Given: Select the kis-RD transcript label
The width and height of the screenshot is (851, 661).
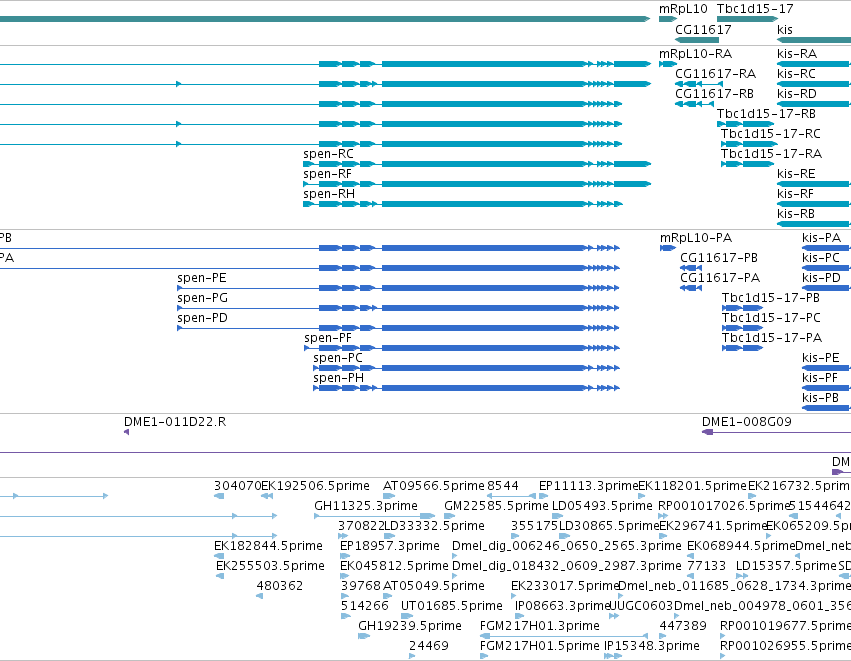Looking at the screenshot, I should pos(797,94).
